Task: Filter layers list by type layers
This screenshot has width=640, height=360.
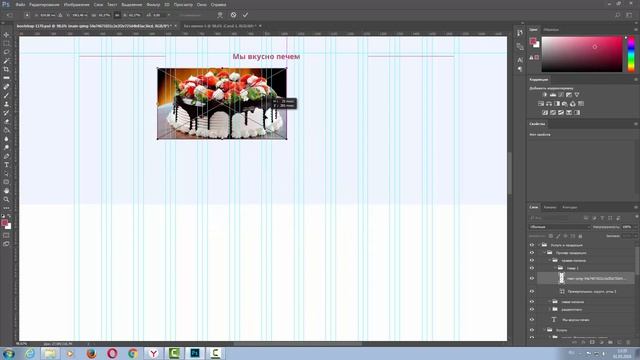Action: [x=602, y=218]
